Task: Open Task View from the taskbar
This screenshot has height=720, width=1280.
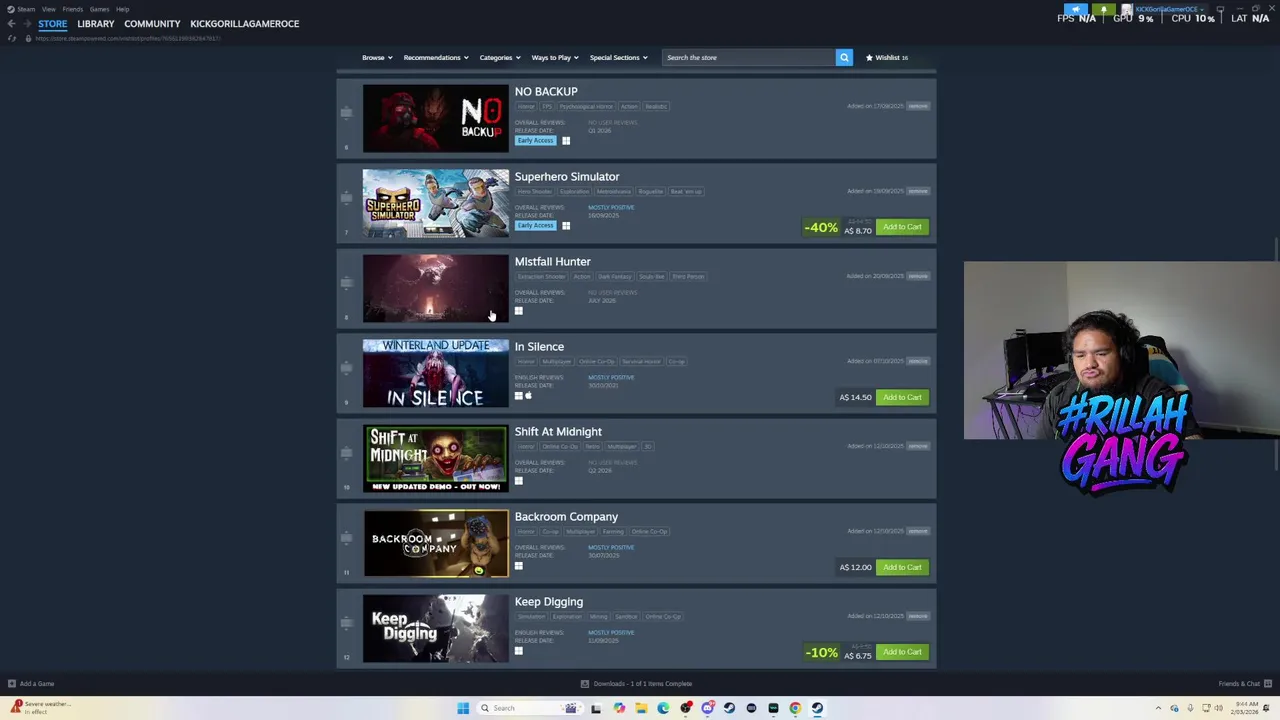Action: point(596,708)
